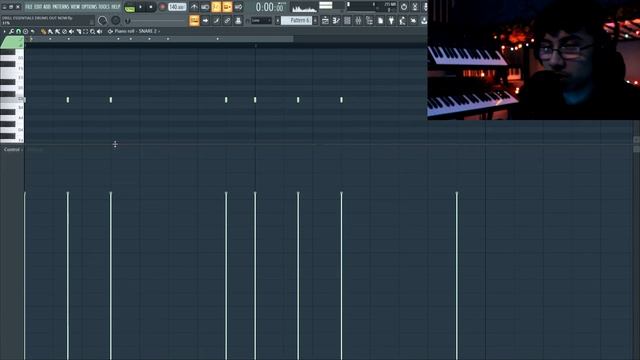Click the Record button
640x360 pixels.
pos(162,7)
